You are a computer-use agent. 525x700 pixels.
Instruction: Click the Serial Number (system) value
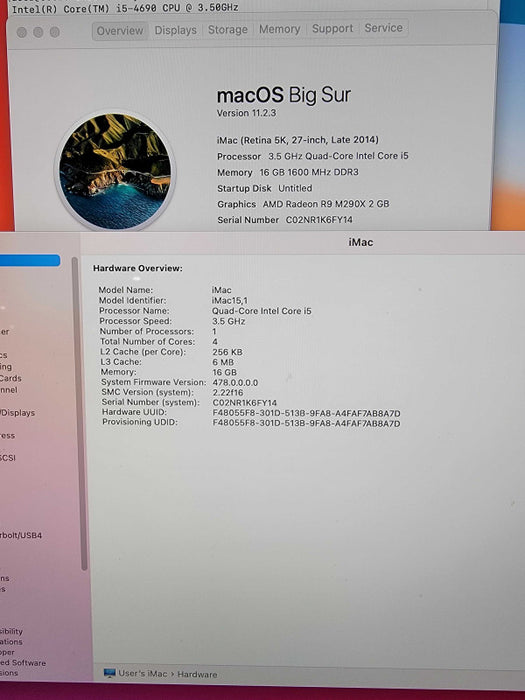[245, 403]
